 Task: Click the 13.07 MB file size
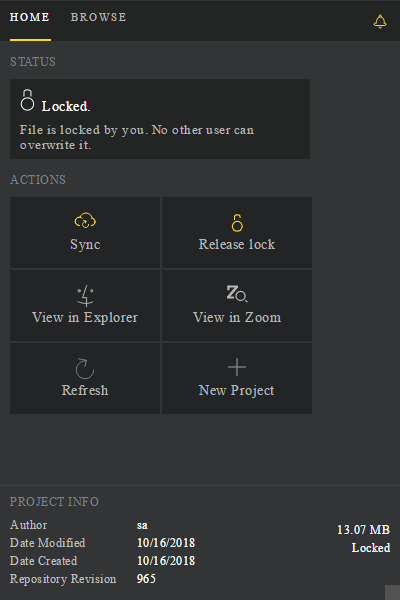pyautogui.click(x=363, y=530)
